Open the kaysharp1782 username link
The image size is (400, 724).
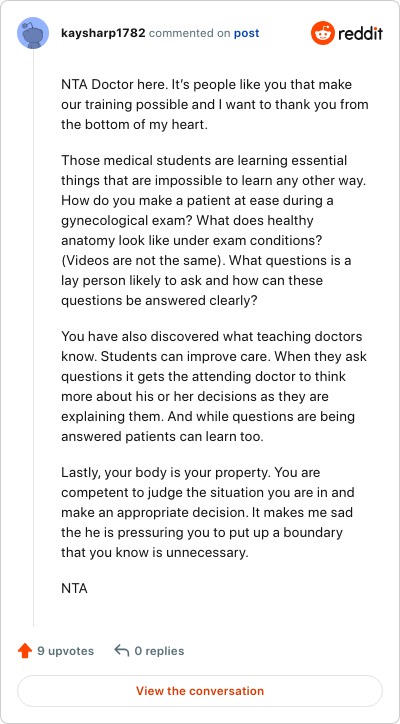tap(103, 33)
